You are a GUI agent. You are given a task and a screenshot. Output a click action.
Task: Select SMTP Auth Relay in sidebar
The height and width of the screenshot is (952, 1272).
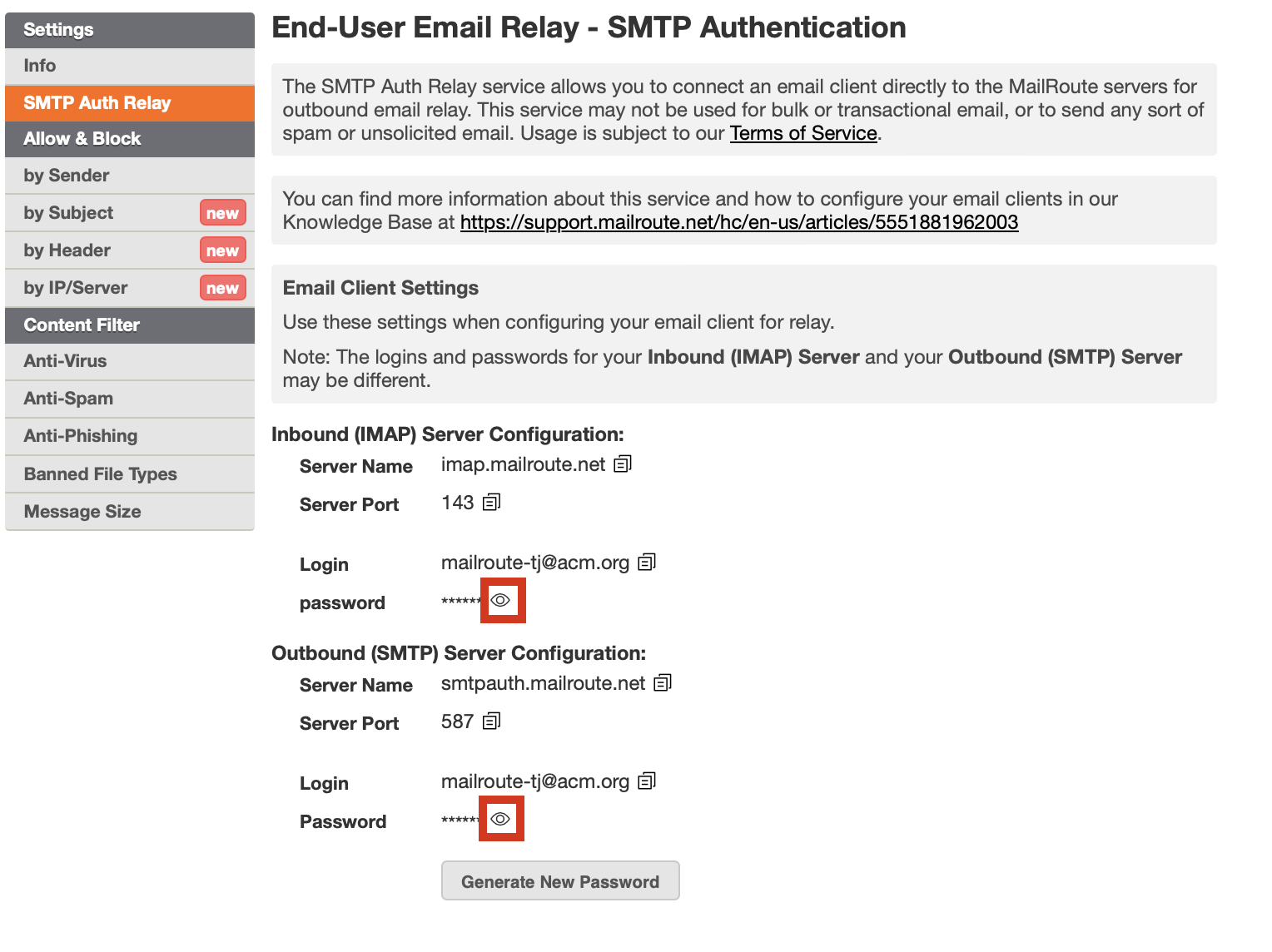pyautogui.click(x=97, y=103)
